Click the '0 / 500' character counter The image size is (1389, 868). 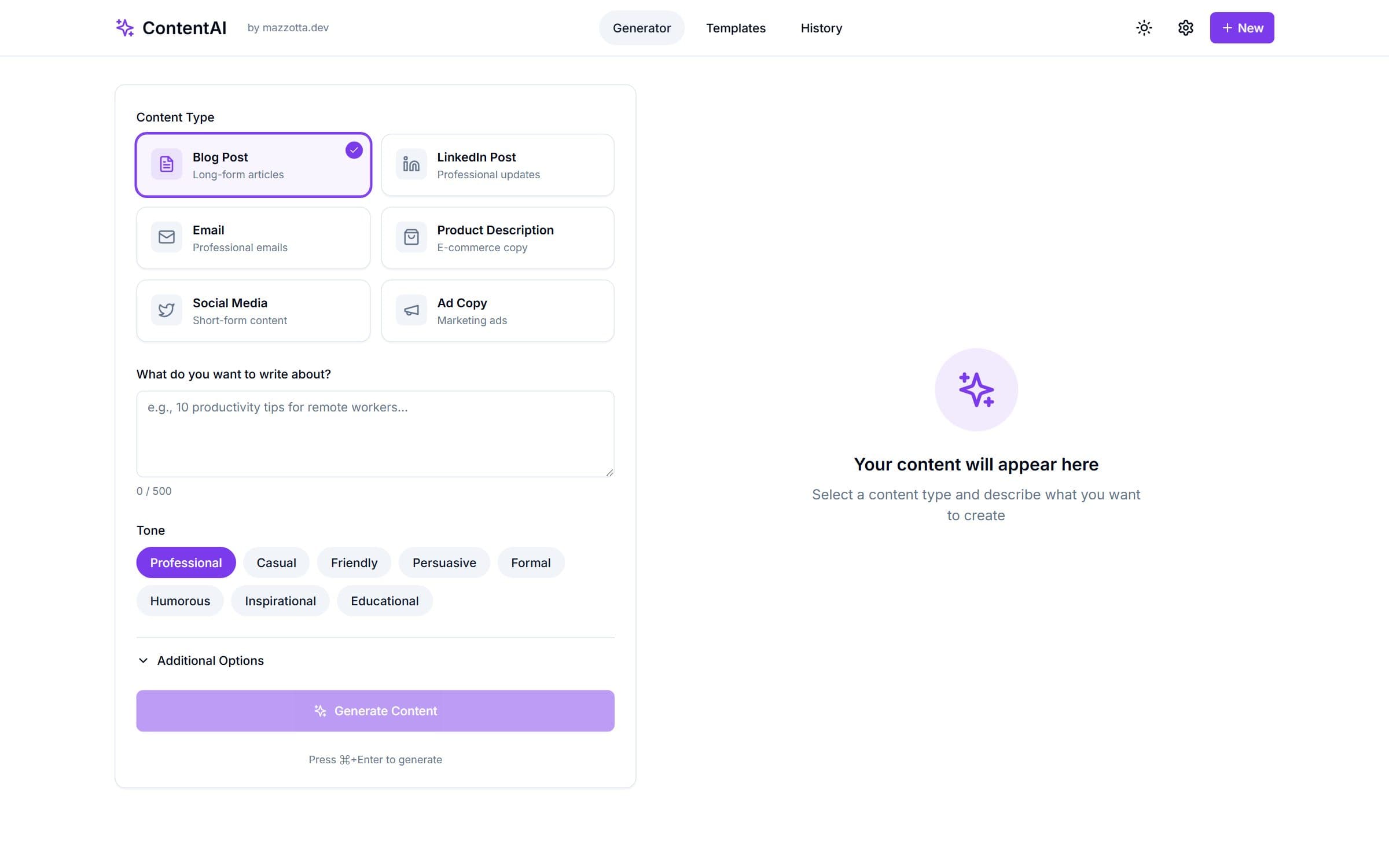pos(154,491)
